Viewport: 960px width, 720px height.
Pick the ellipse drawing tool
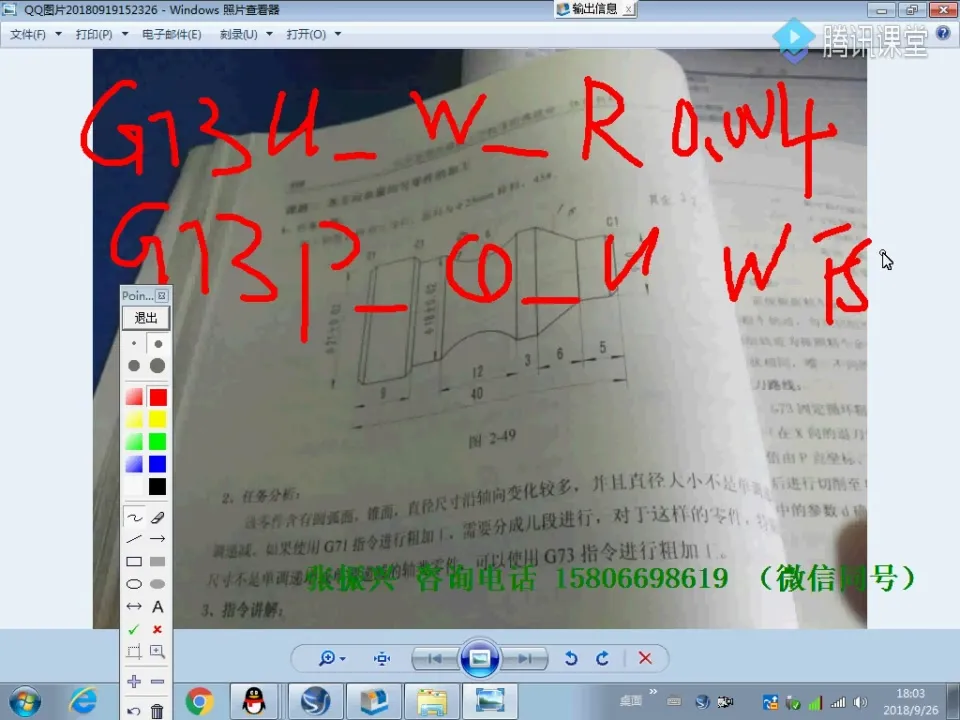pos(136,582)
